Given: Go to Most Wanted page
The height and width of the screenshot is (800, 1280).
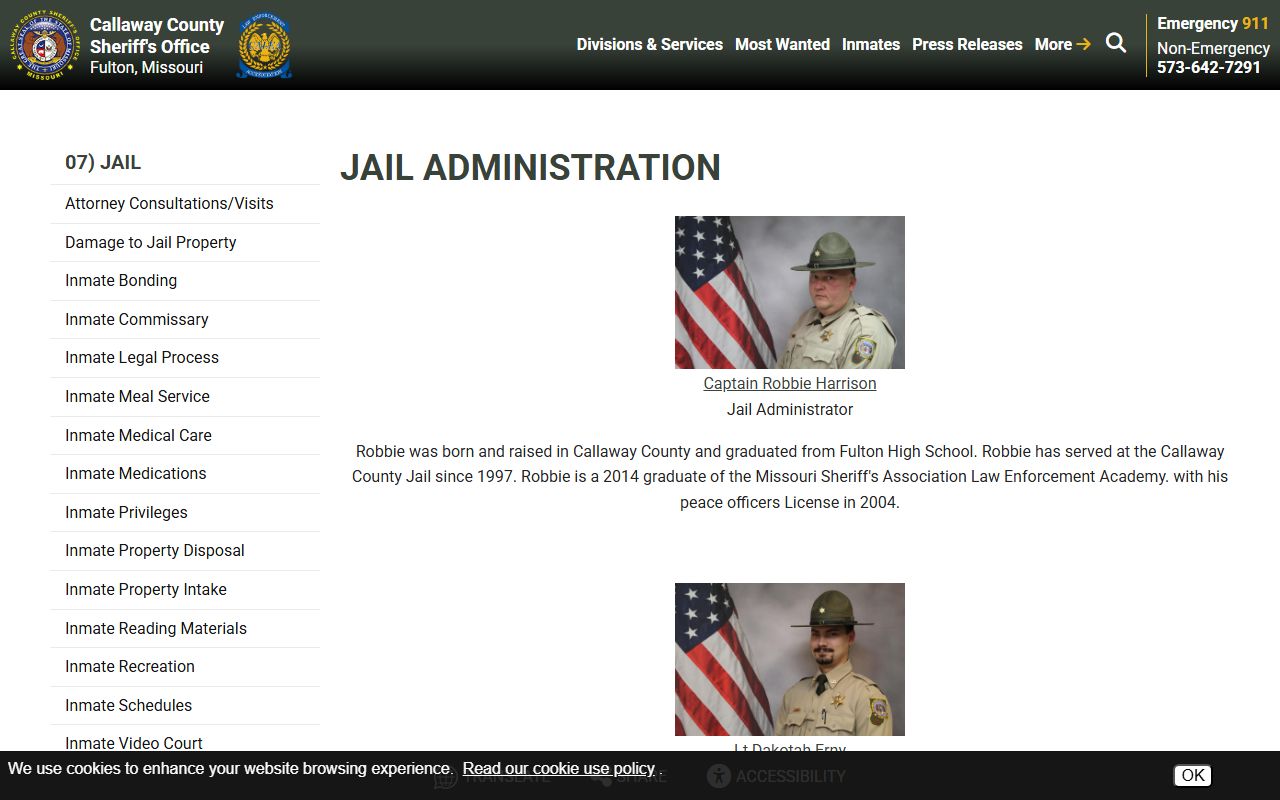Looking at the screenshot, I should pos(782,44).
